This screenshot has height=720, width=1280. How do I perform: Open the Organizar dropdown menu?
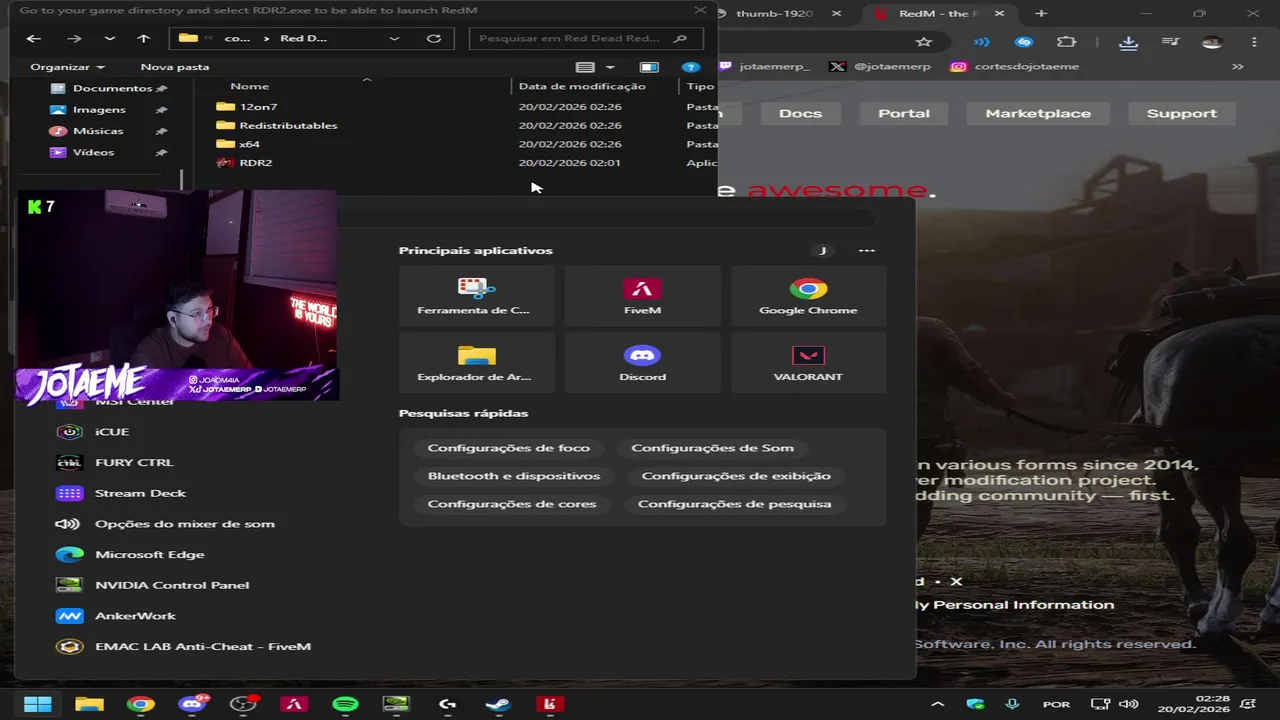click(67, 67)
